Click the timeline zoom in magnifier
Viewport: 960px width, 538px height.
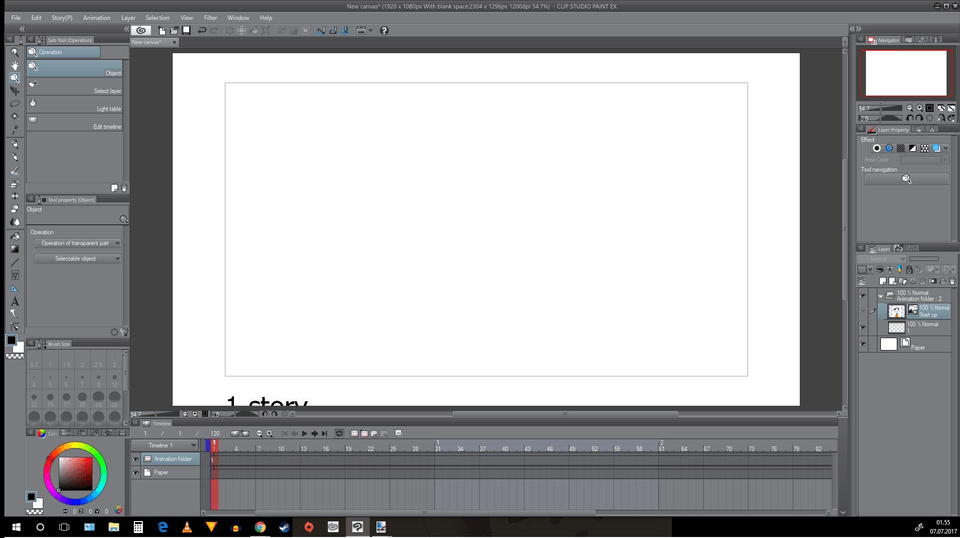269,433
